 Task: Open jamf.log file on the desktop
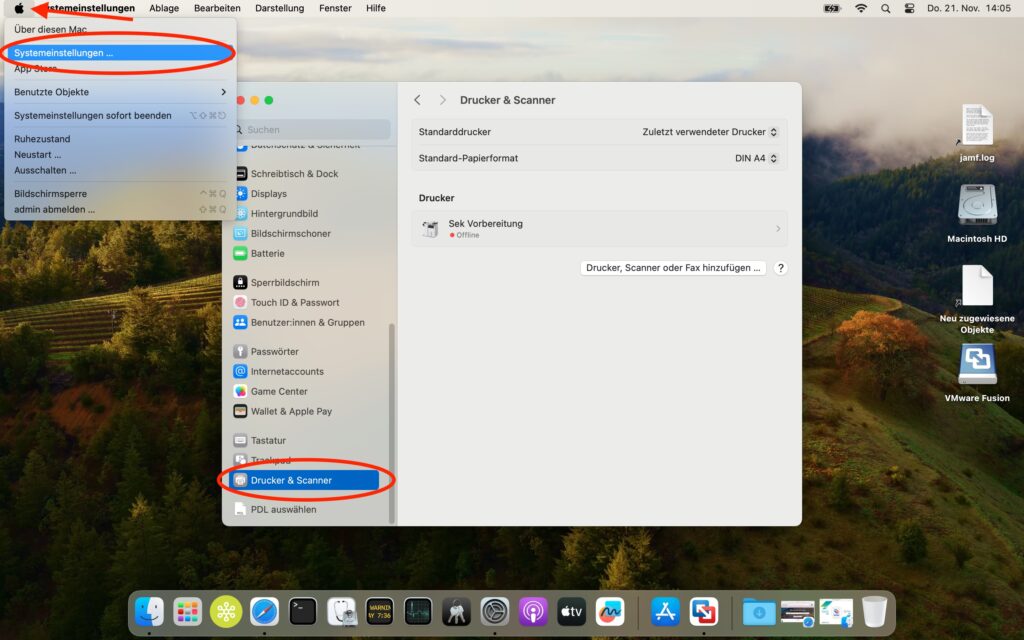976,128
